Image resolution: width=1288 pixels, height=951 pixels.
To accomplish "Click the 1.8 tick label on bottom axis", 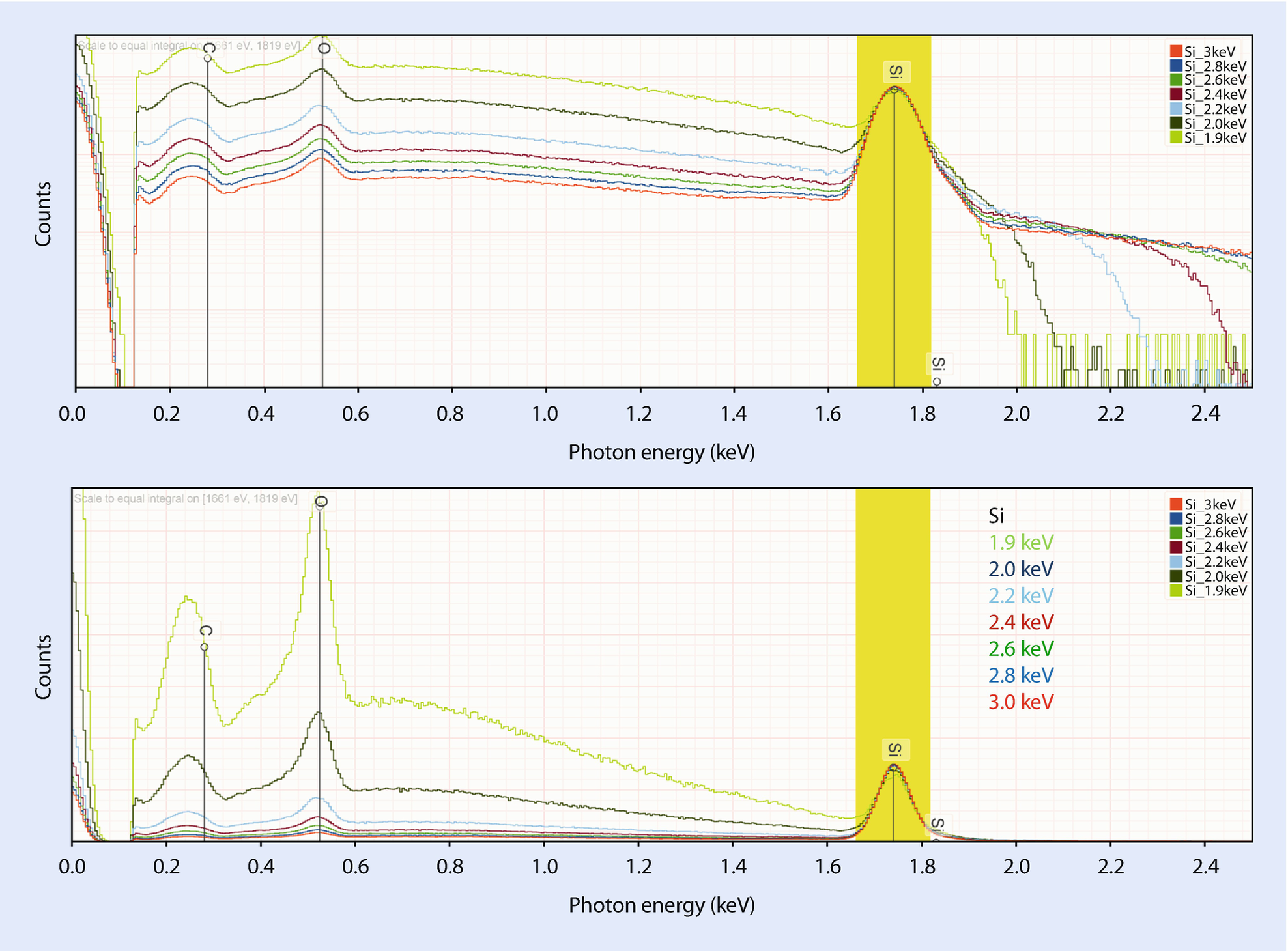I will (x=923, y=866).
